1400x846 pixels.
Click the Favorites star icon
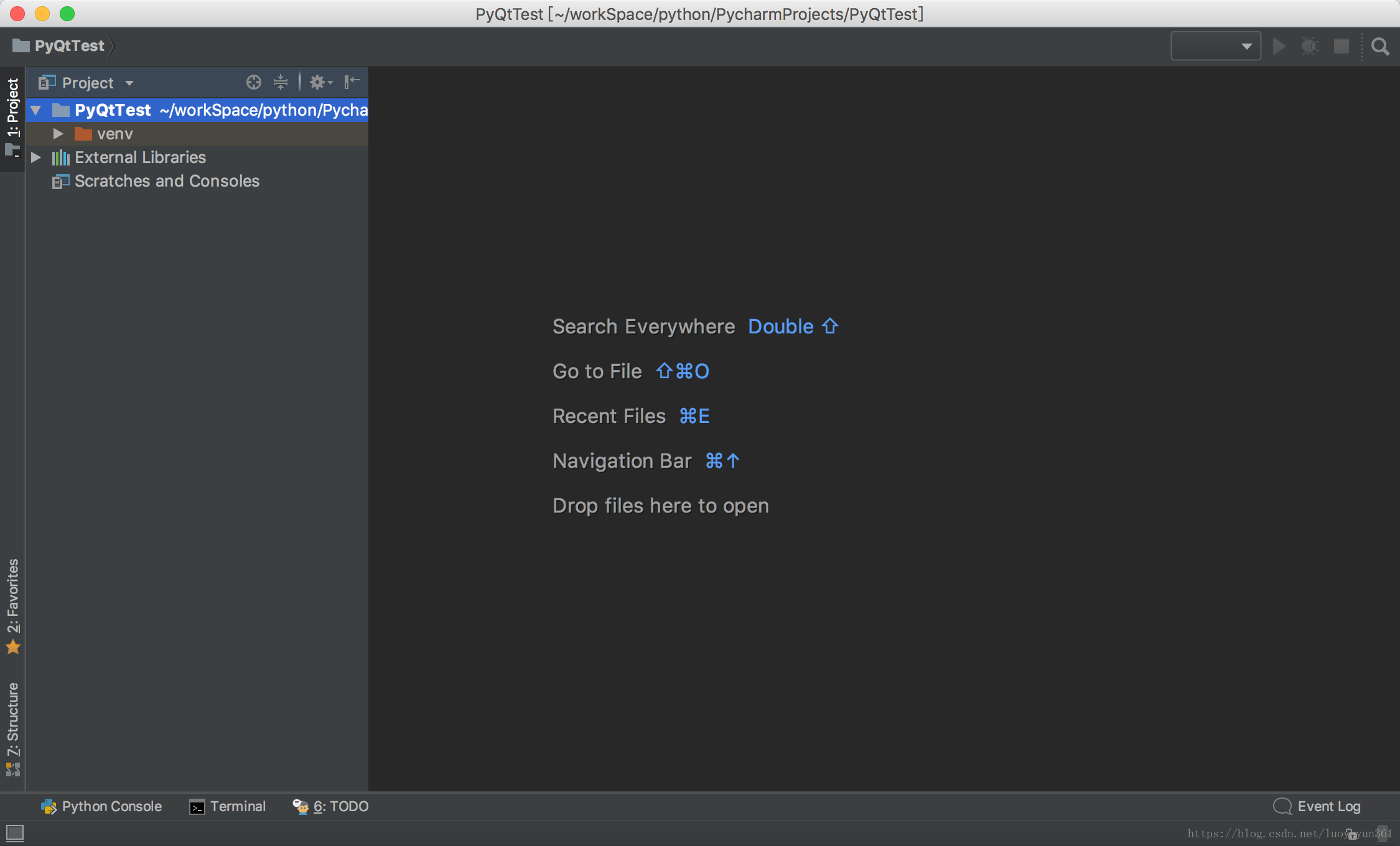click(x=13, y=647)
